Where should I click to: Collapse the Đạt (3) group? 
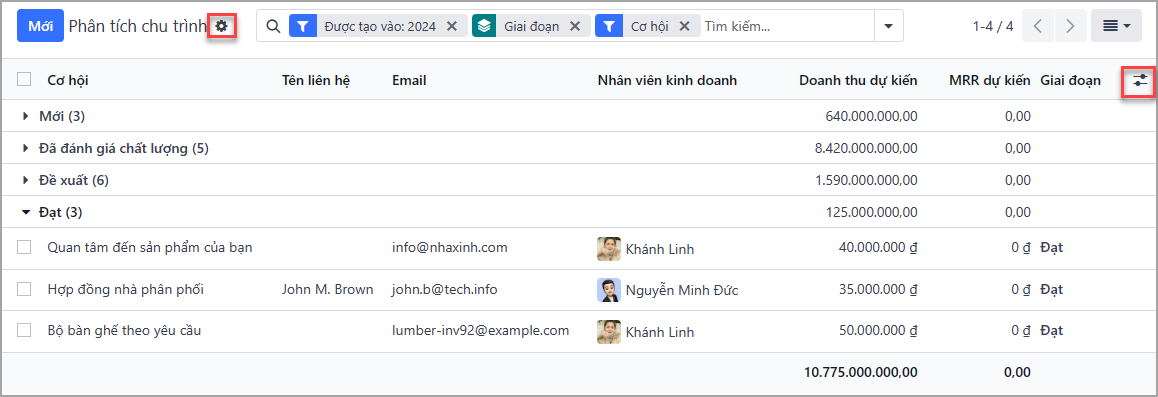pyautogui.click(x=26, y=213)
